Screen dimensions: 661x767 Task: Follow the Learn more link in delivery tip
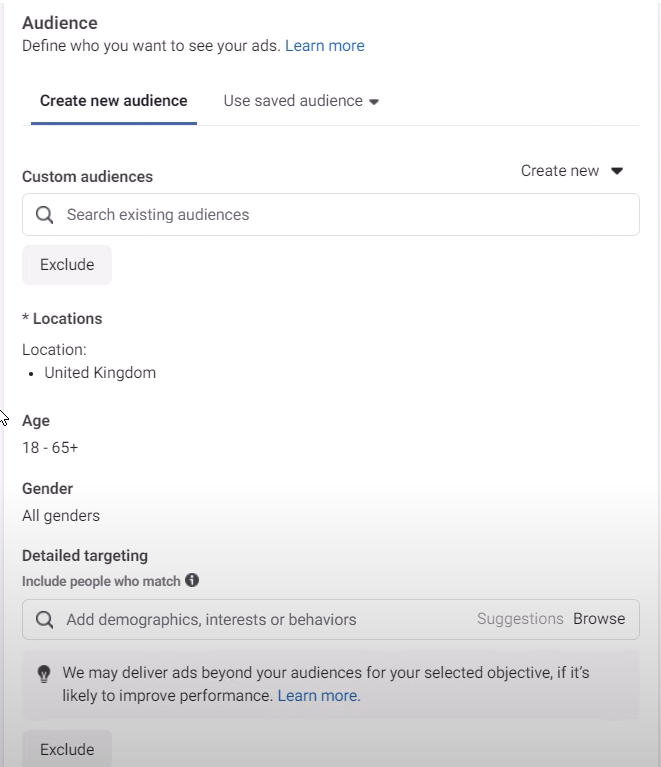point(318,696)
